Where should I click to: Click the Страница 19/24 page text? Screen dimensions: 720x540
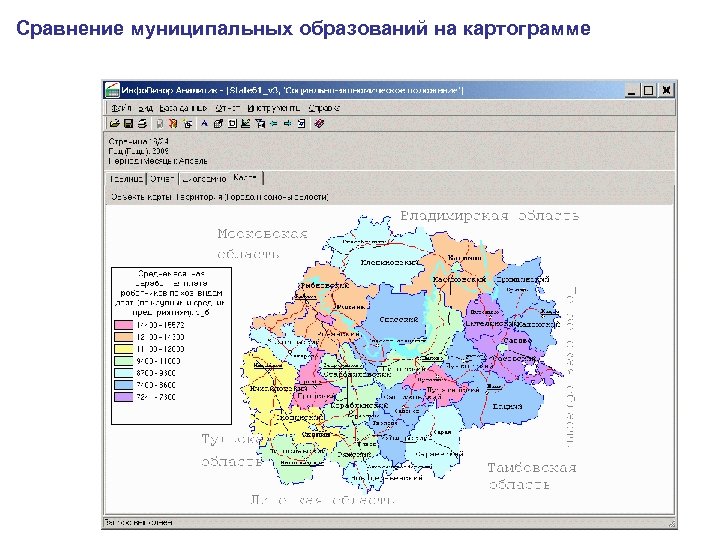point(139,141)
